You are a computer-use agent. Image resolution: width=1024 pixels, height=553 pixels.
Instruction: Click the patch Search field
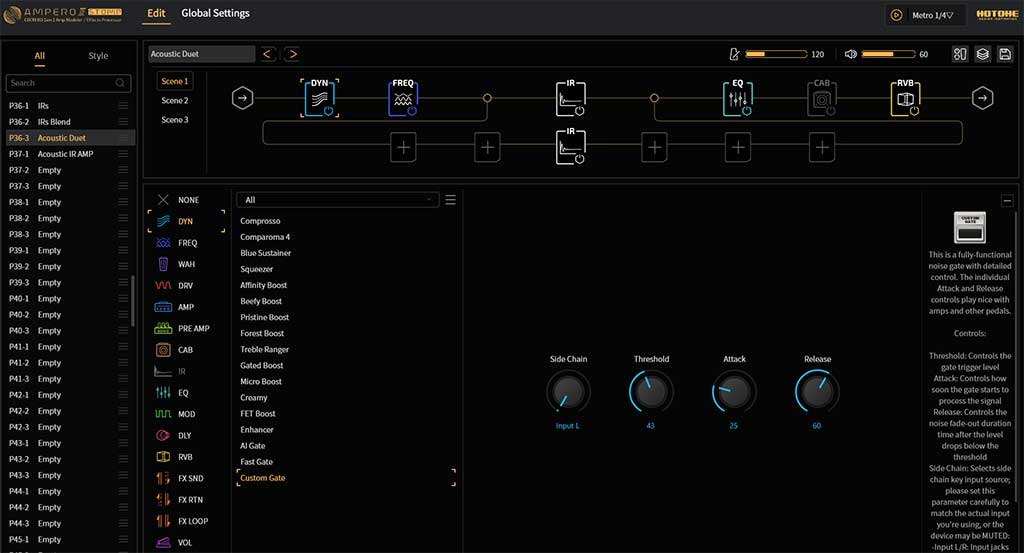[x=68, y=83]
